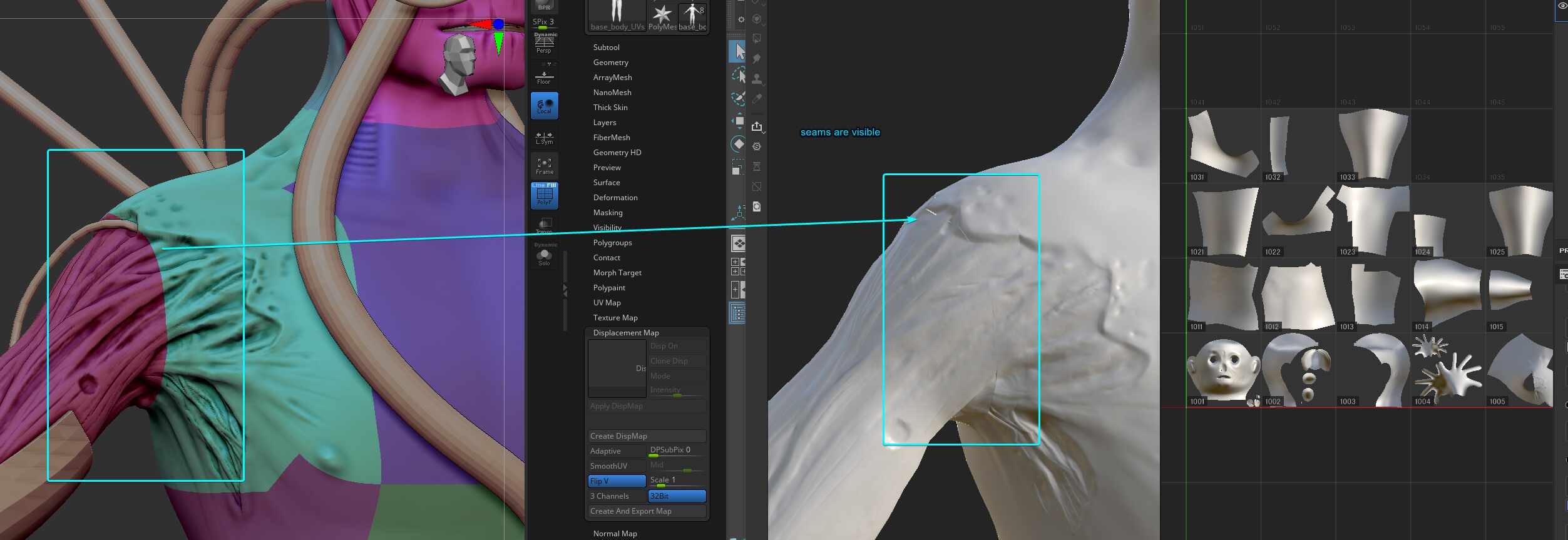Toggle PolyF line fill display
Screen dimensions: 1568x540
[544, 195]
